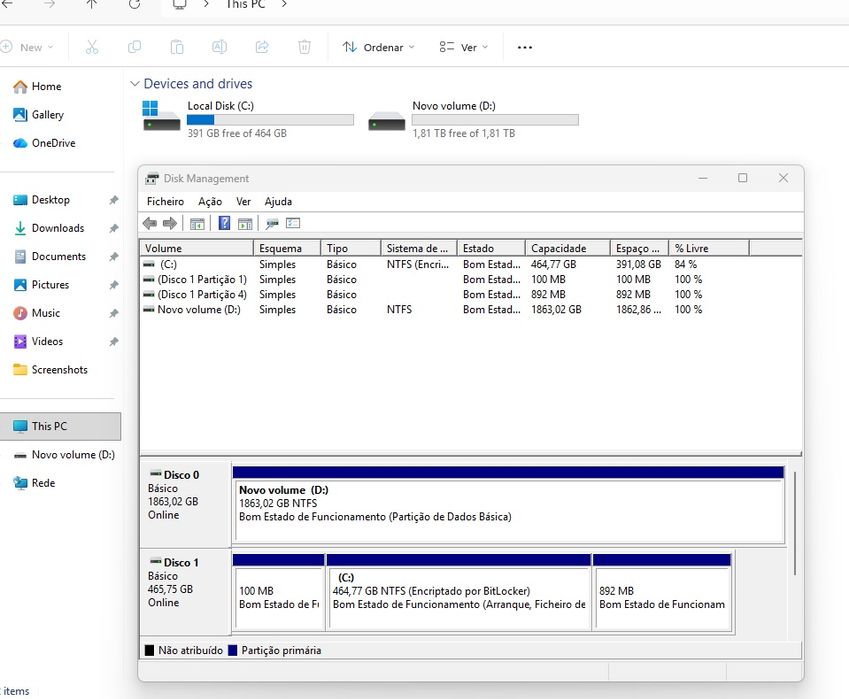849x699 pixels.
Task: Open the Ordenar sort dropdown
Action: tap(378, 48)
